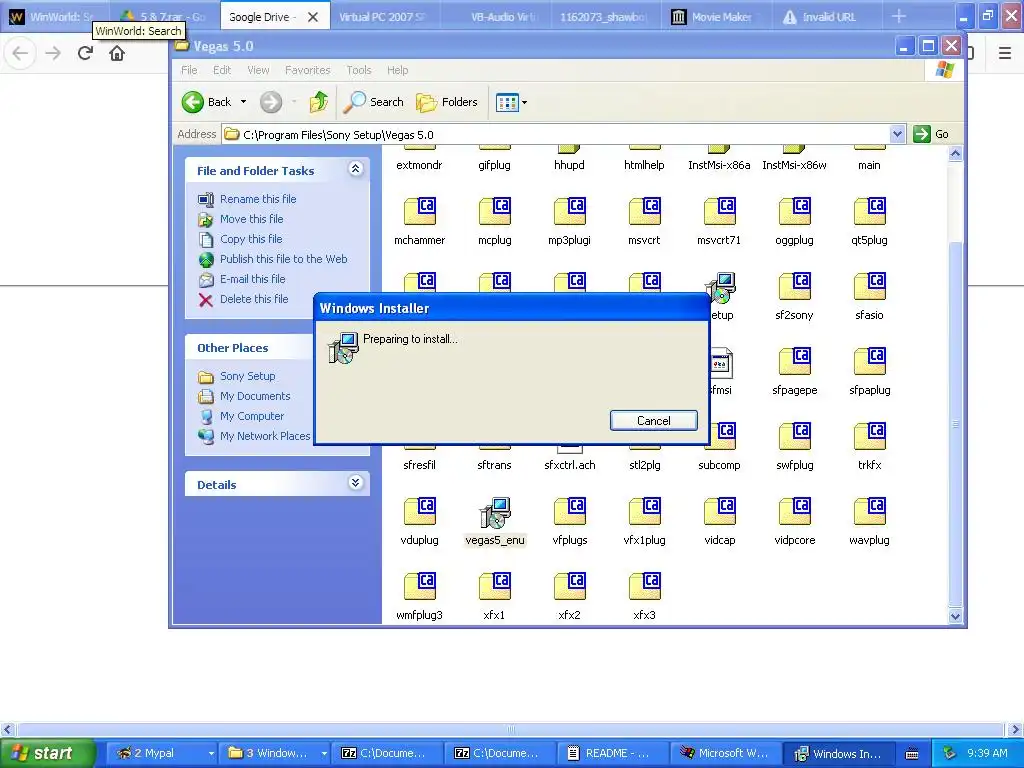Image resolution: width=1024 pixels, height=768 pixels.
Task: Click Publish this file to the Web
Action: click(283, 259)
